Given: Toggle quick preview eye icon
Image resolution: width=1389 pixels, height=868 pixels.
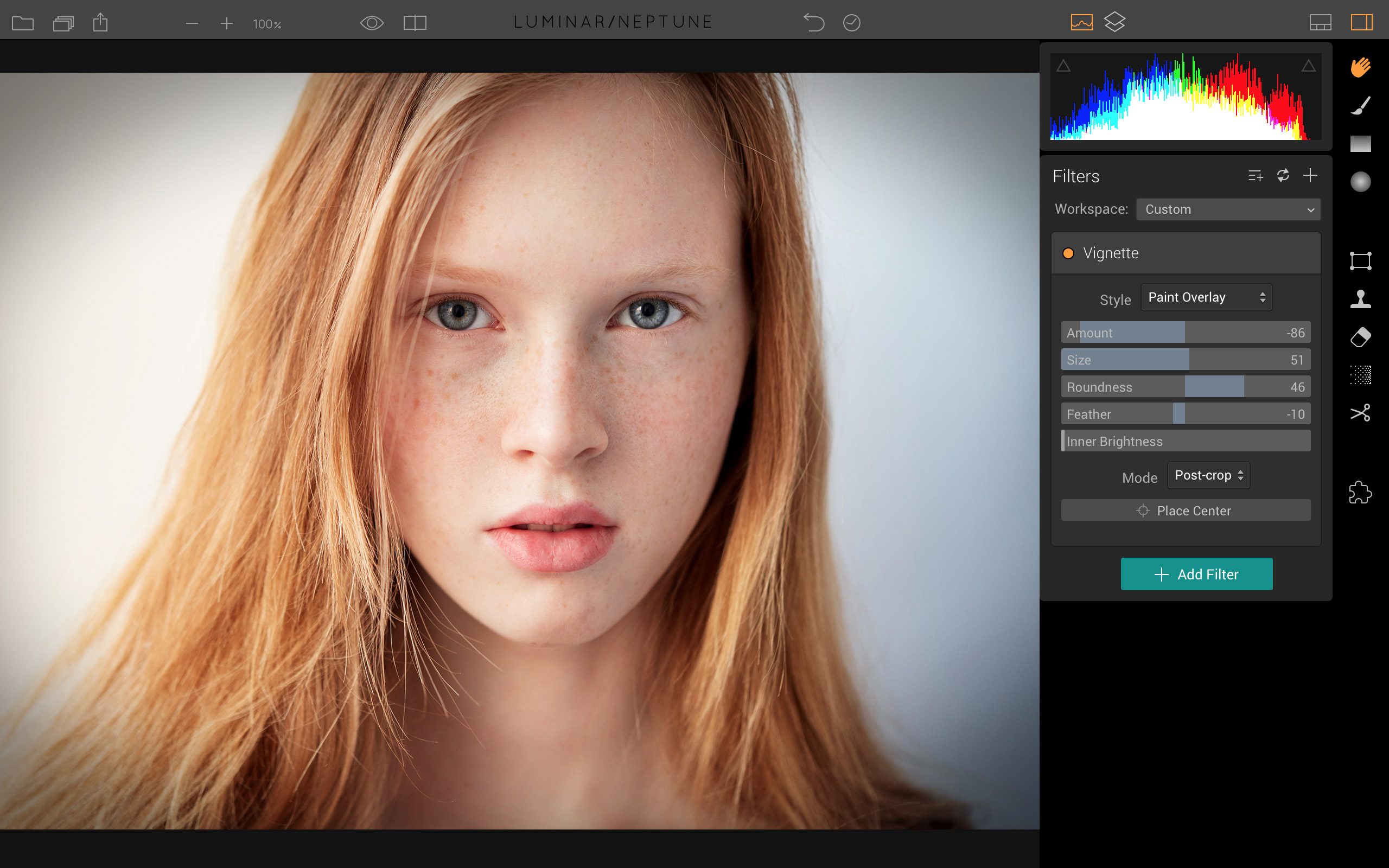Looking at the screenshot, I should pyautogui.click(x=371, y=23).
